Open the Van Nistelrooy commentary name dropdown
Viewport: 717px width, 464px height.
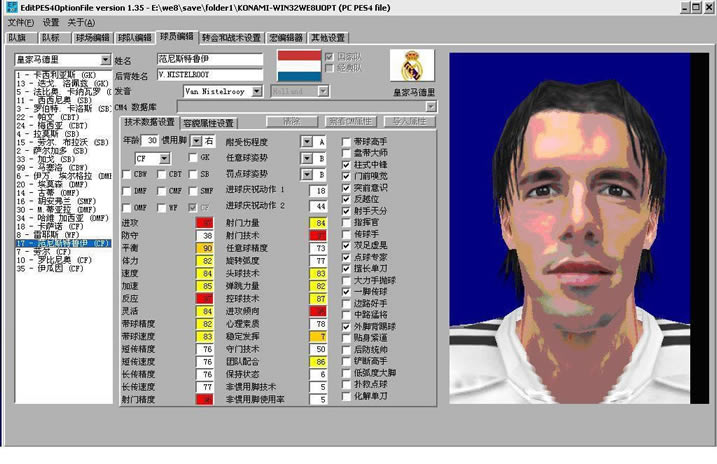258,92
